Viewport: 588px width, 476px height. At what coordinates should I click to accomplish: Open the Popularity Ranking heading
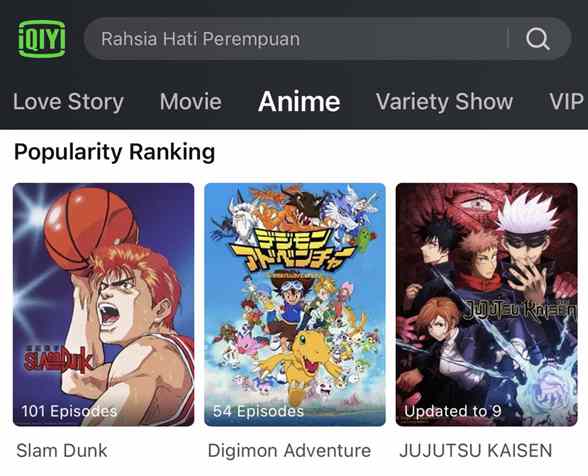pyautogui.click(x=114, y=153)
